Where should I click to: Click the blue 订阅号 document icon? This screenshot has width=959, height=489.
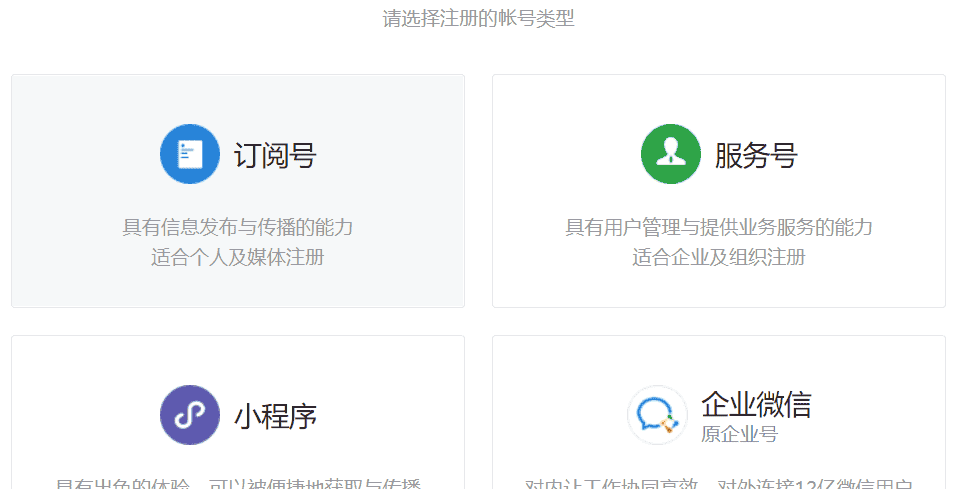point(190,154)
